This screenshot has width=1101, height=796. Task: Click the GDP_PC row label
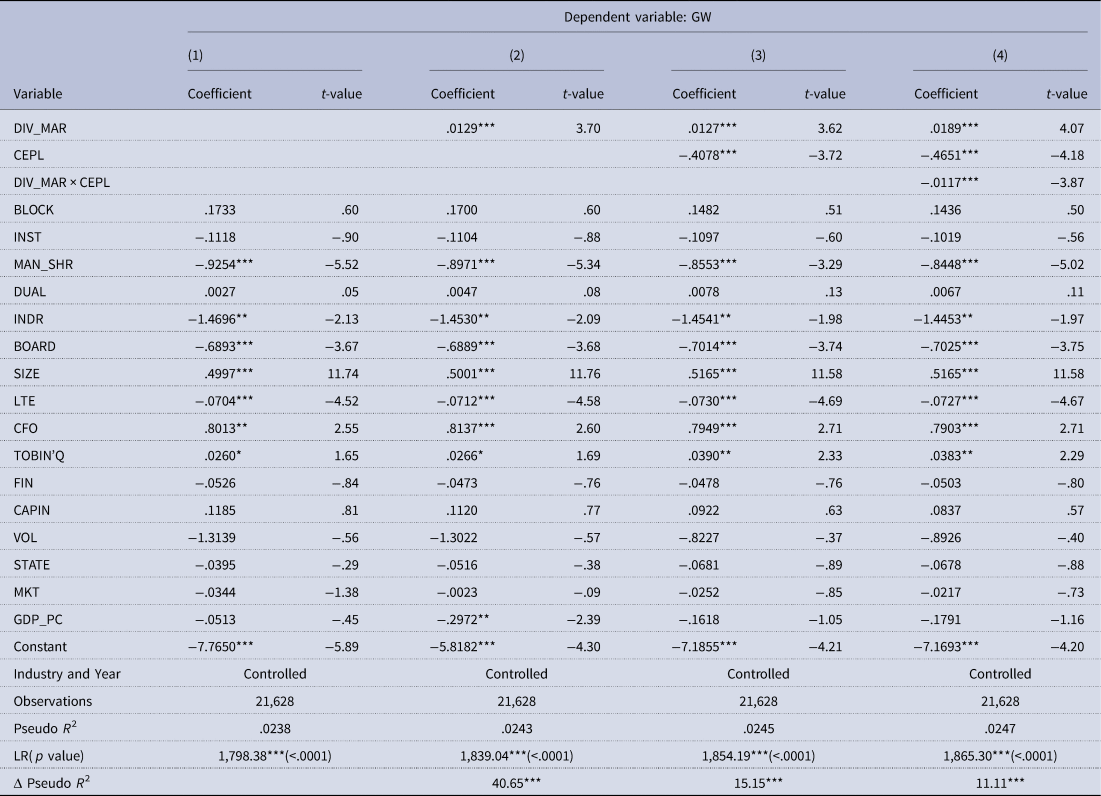(x=39, y=590)
